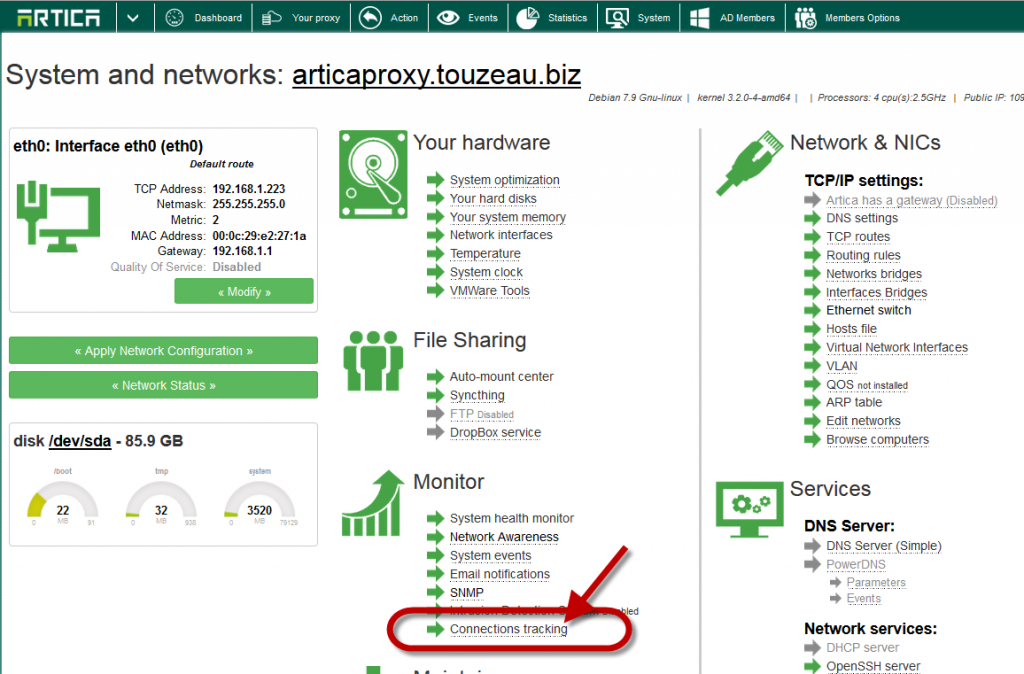Open Network interfaces link
The width and height of the screenshot is (1024, 674).
(501, 234)
